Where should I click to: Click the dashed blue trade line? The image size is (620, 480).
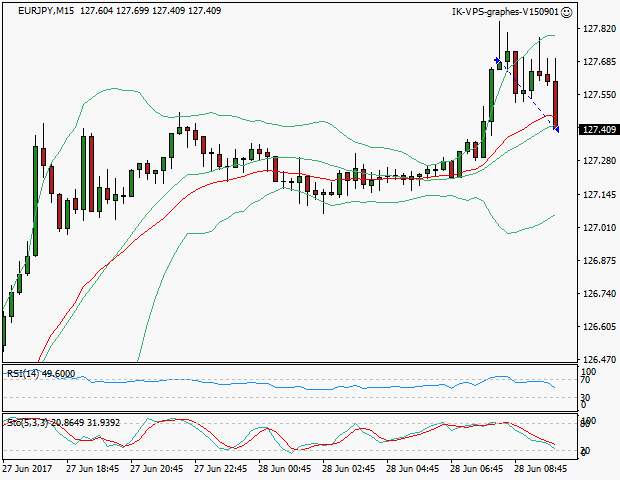[x=526, y=96]
